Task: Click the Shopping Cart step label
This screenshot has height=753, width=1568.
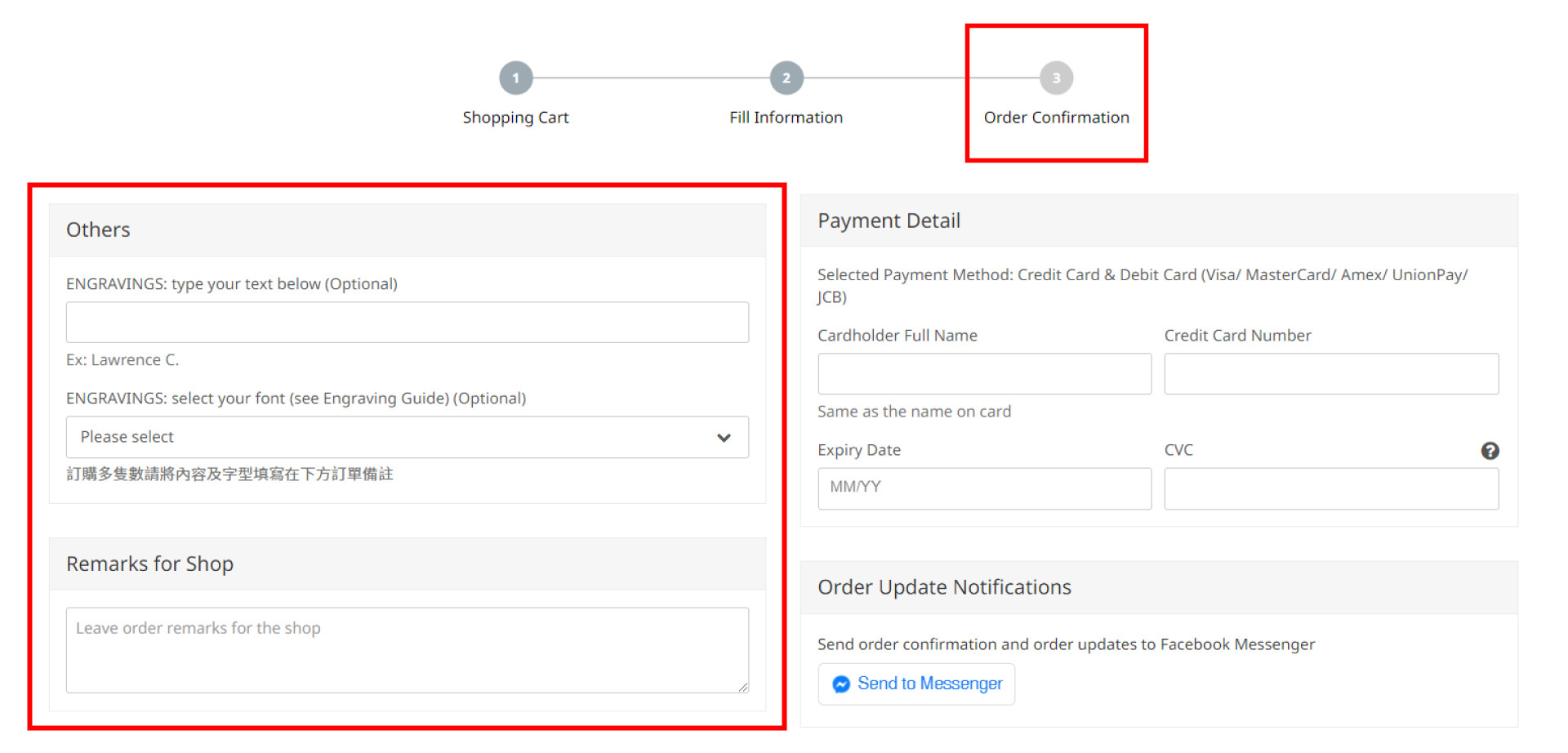Action: (515, 118)
